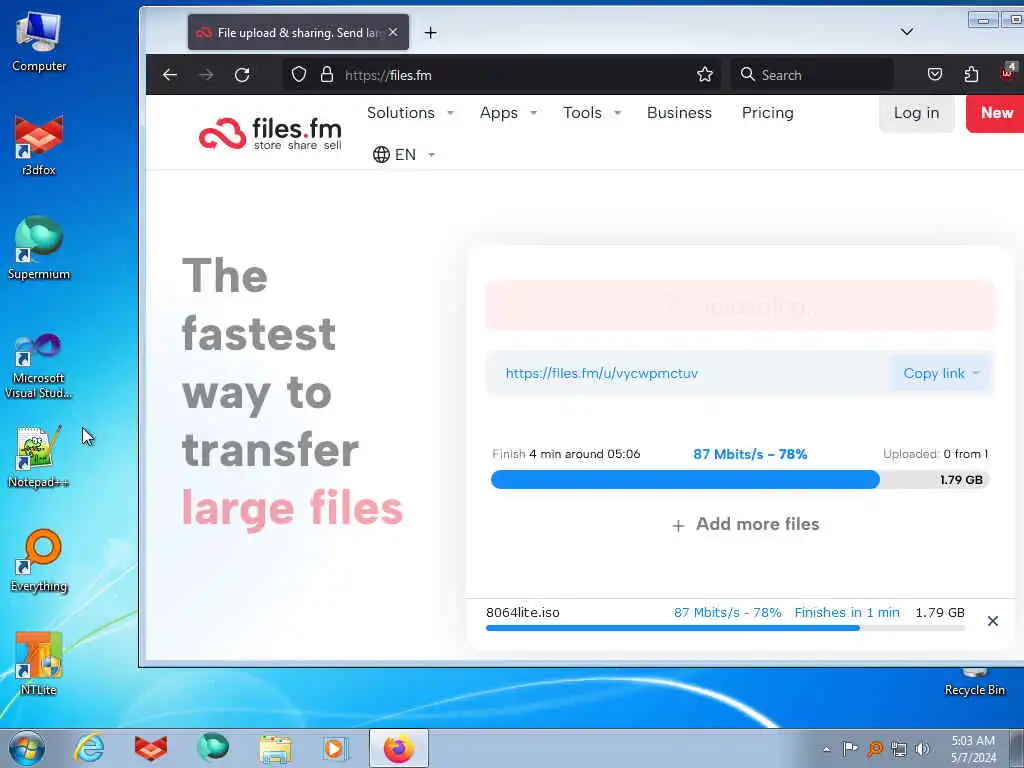Screen dimensions: 1024x768
Task: Open the Supermium desktop shortcut
Action: [x=39, y=248]
